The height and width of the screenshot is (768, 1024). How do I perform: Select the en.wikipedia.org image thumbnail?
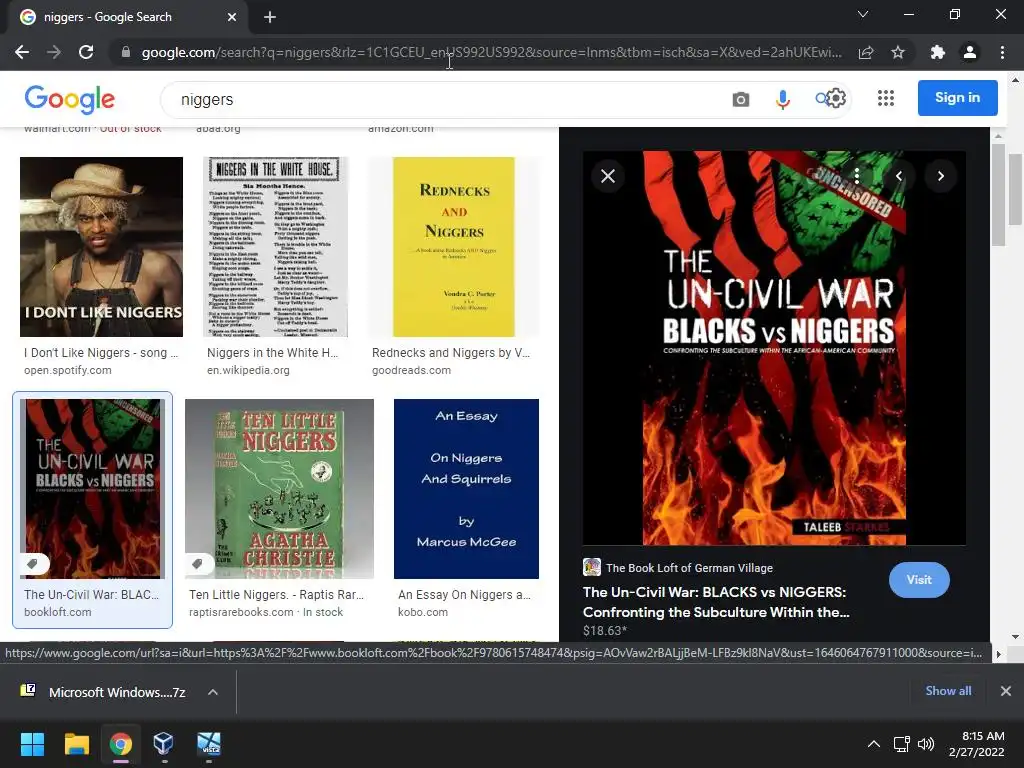(x=275, y=247)
